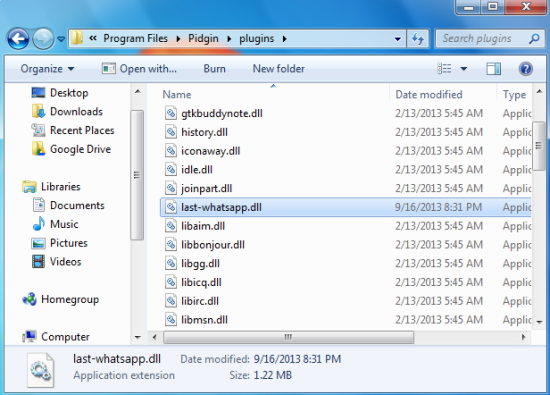Expand the arrow after Program Files
The width and height of the screenshot is (550, 395).
[178, 39]
